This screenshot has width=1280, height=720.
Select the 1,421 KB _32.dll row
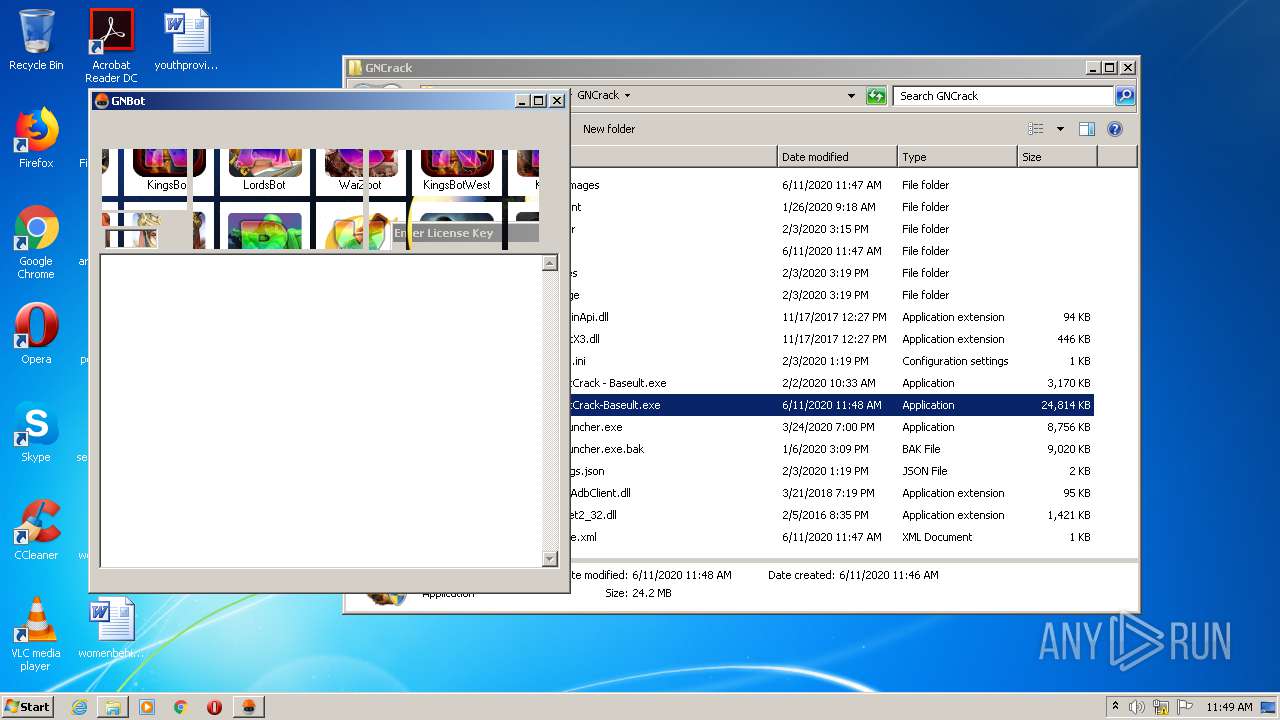coord(831,515)
